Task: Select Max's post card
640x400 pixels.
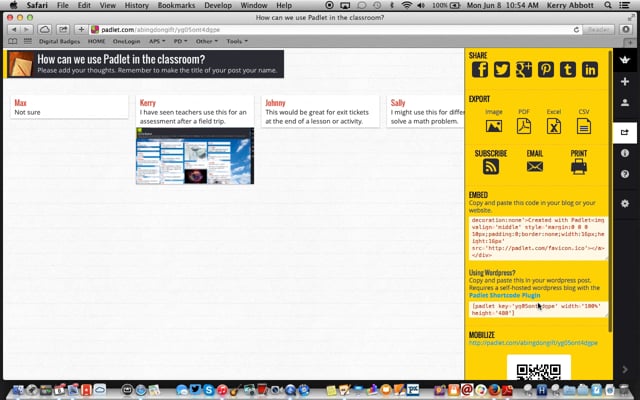Action: click(x=69, y=107)
